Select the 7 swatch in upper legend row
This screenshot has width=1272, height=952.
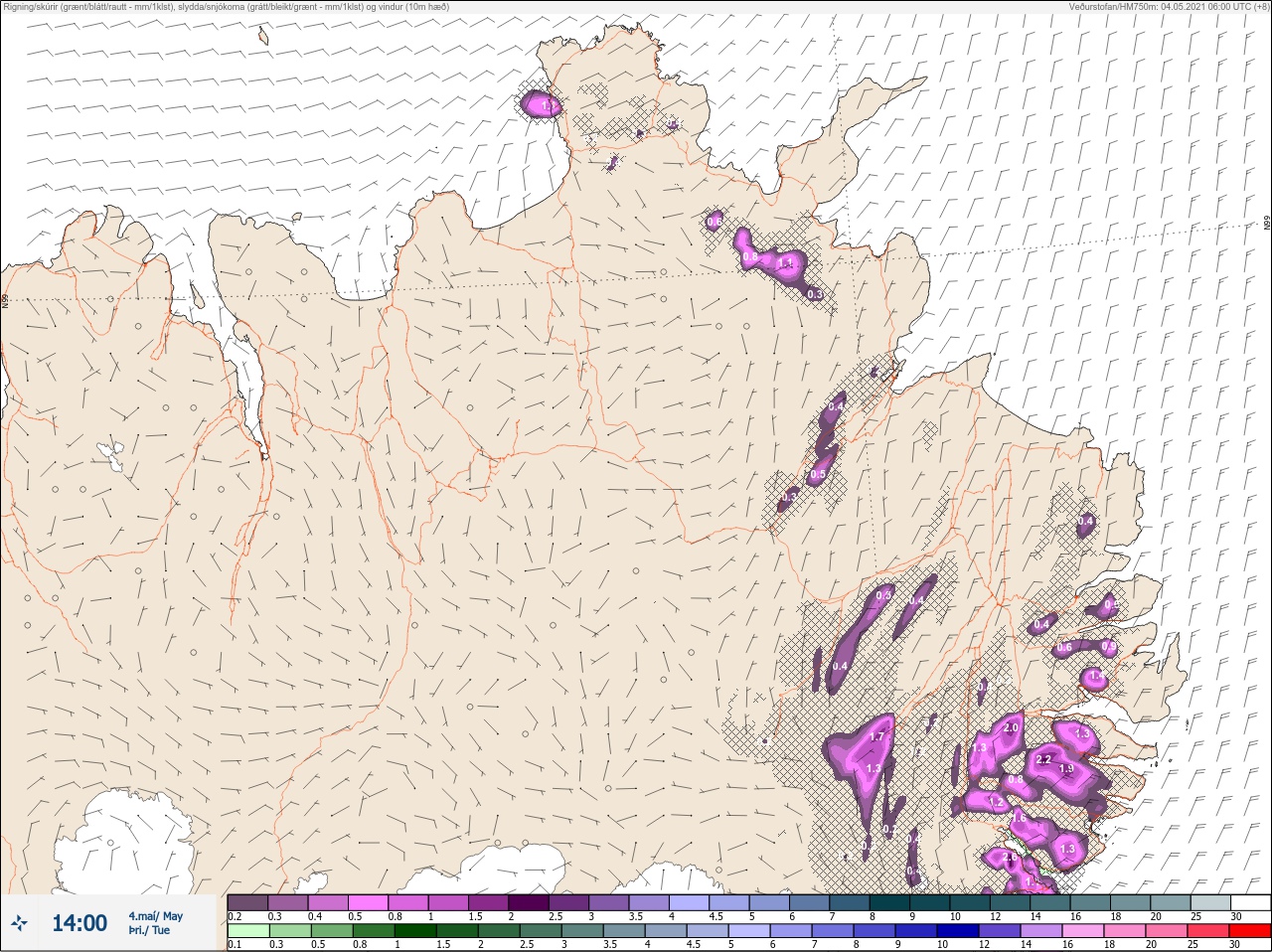[851, 902]
